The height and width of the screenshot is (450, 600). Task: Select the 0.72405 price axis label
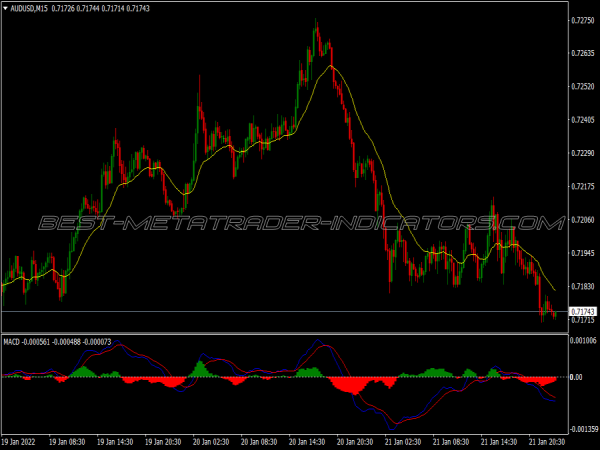[x=583, y=120]
